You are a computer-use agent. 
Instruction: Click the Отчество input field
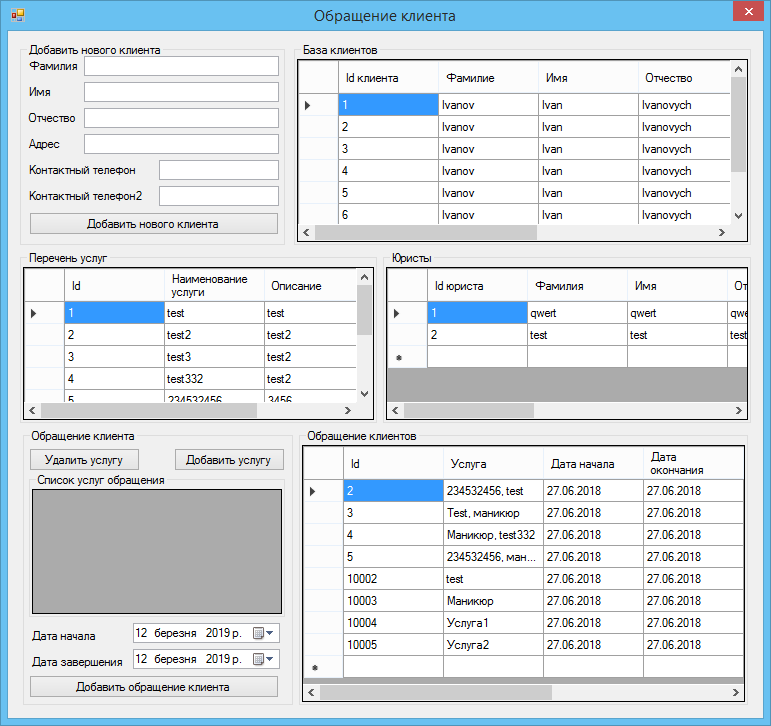click(x=181, y=118)
